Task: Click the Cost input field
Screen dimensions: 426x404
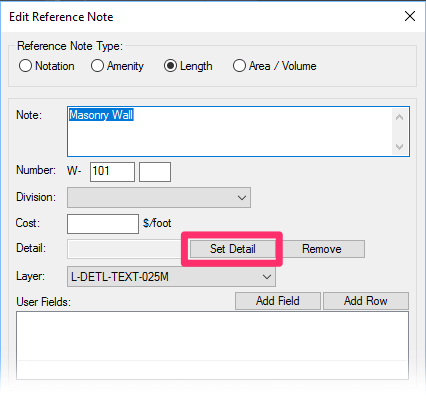Action: [103, 224]
